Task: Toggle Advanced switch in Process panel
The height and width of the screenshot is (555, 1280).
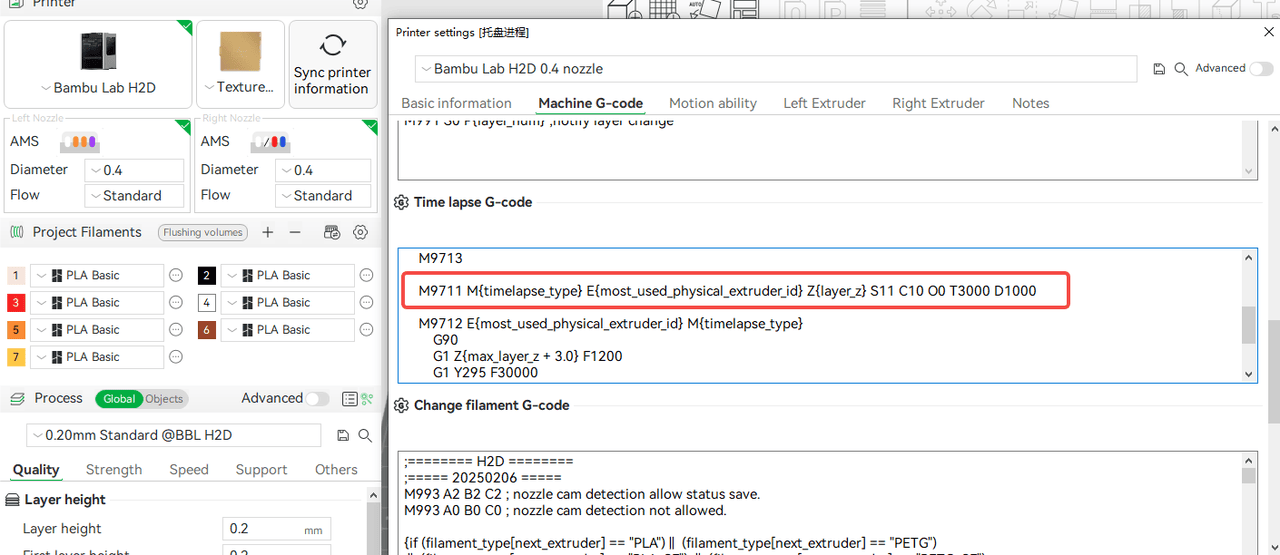Action: pyautogui.click(x=316, y=399)
